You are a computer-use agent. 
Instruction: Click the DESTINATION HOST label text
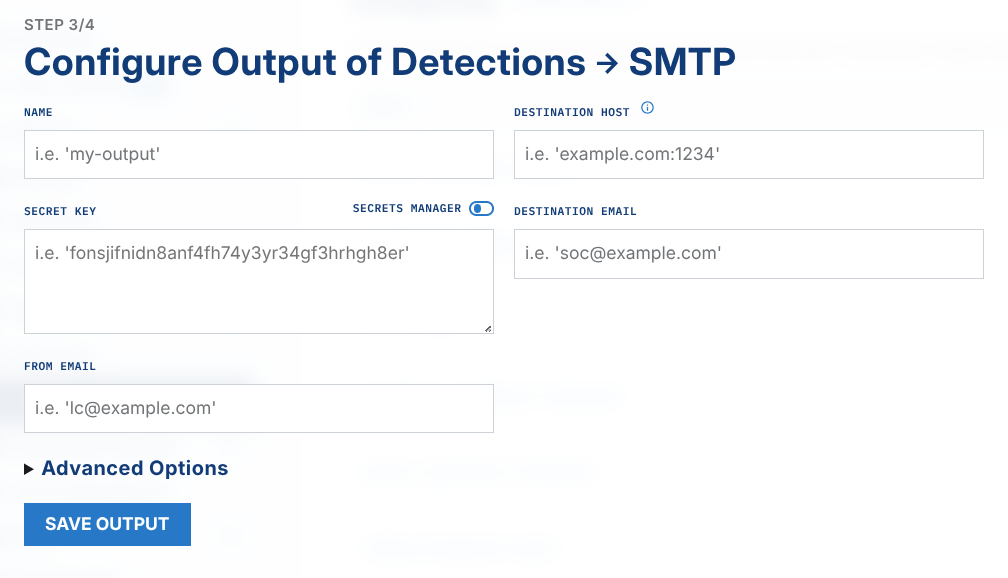(571, 113)
